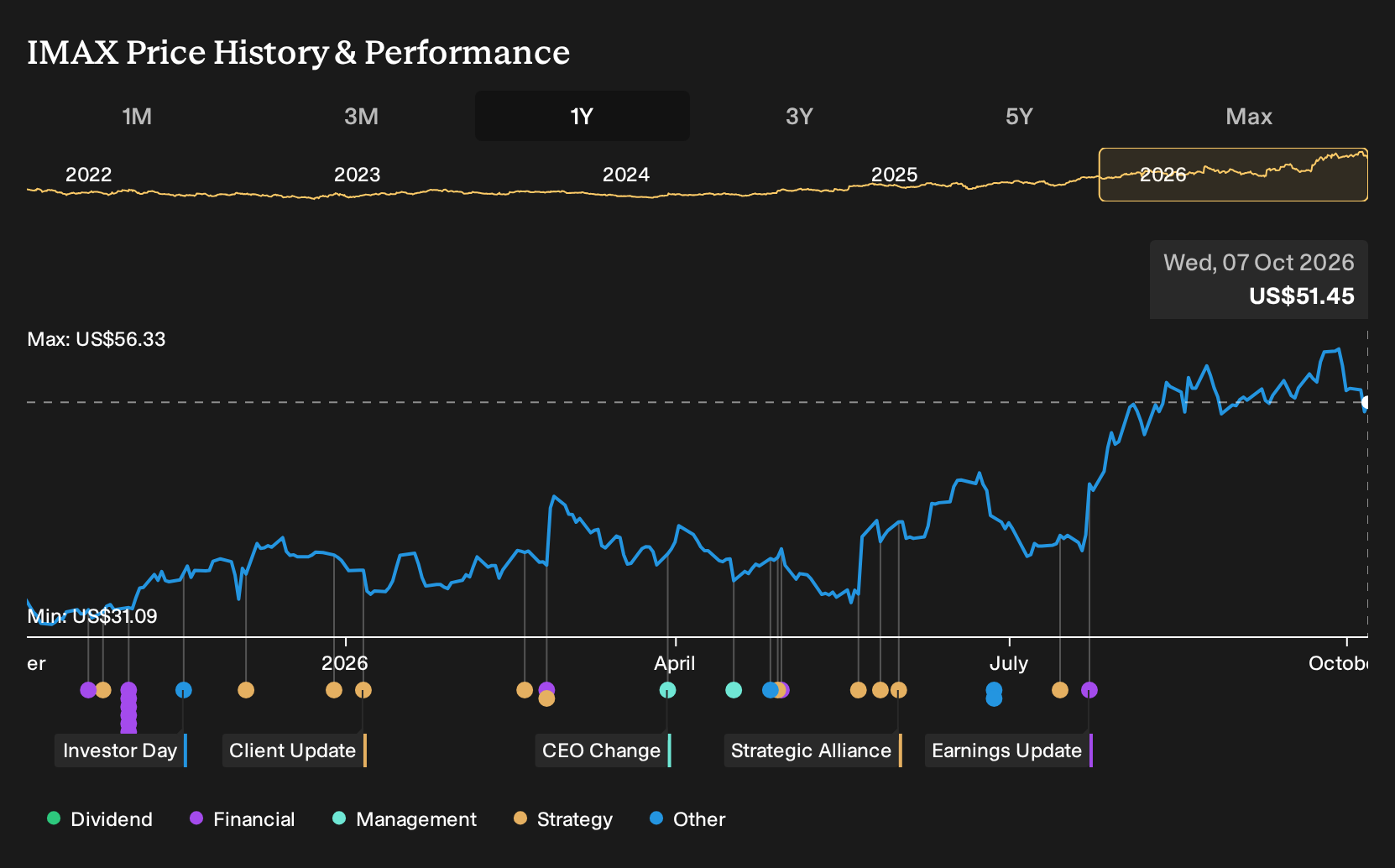Open the Client Update event label
The height and width of the screenshot is (868, 1395).
[294, 750]
